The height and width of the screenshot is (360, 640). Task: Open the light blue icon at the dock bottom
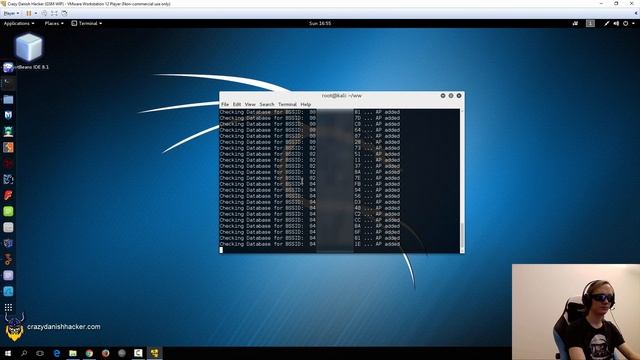pos(8,291)
